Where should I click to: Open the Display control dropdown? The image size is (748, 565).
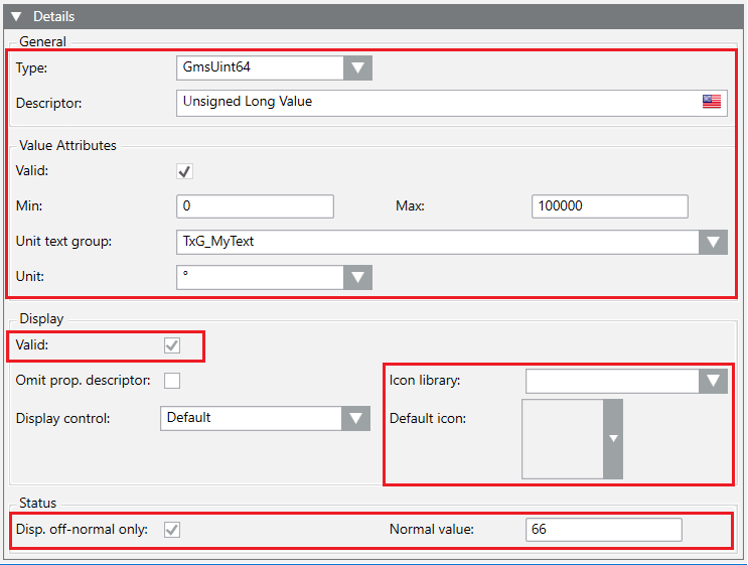tap(356, 418)
